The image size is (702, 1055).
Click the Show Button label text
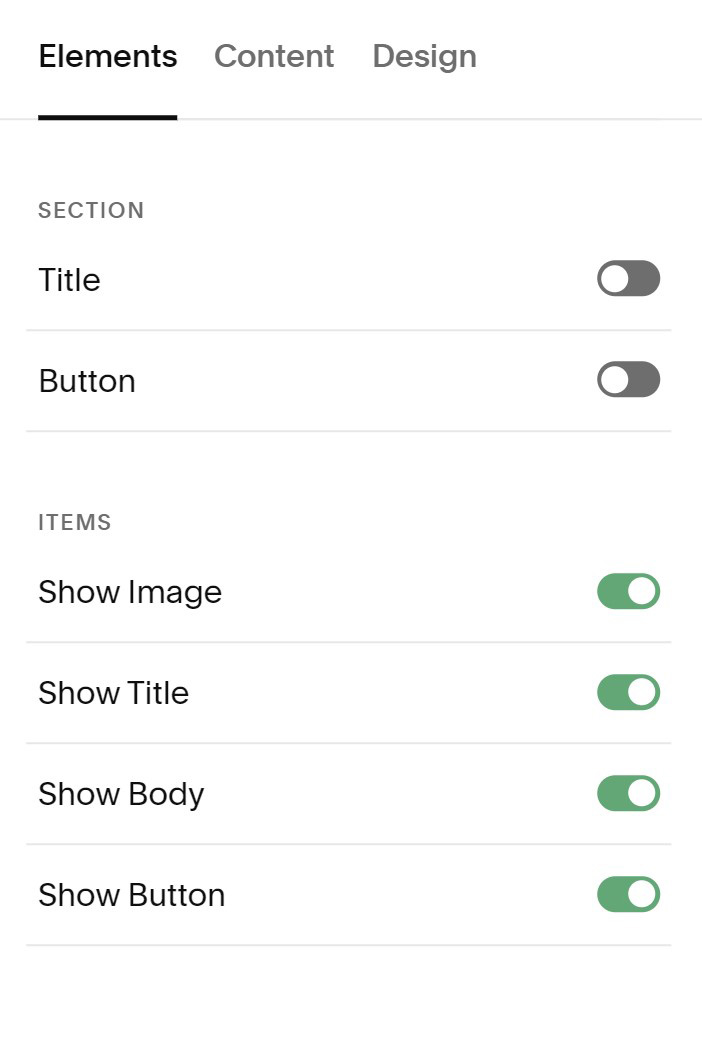pos(131,895)
